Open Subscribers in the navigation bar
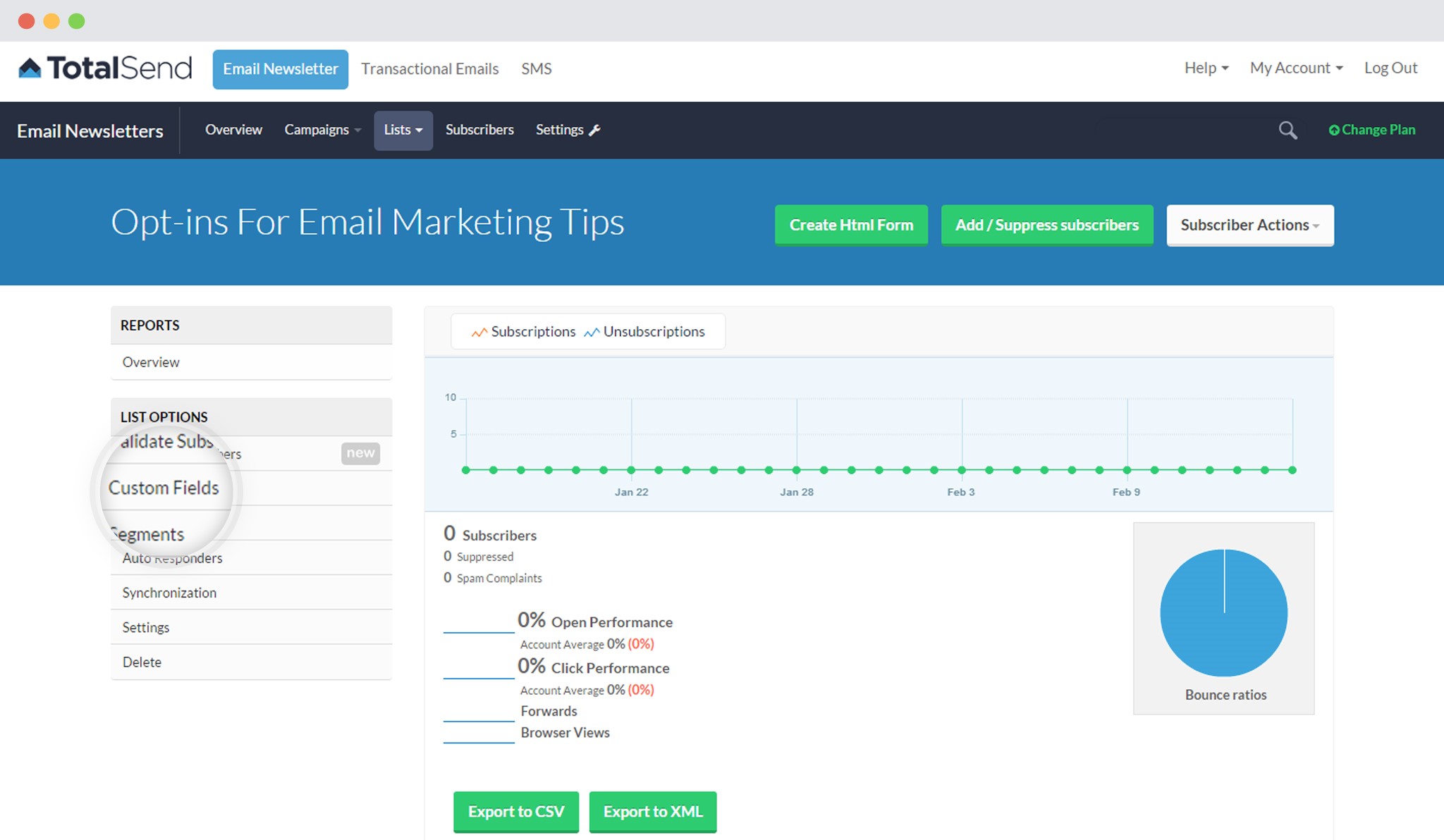Viewport: 1444px width, 840px height. pos(479,130)
